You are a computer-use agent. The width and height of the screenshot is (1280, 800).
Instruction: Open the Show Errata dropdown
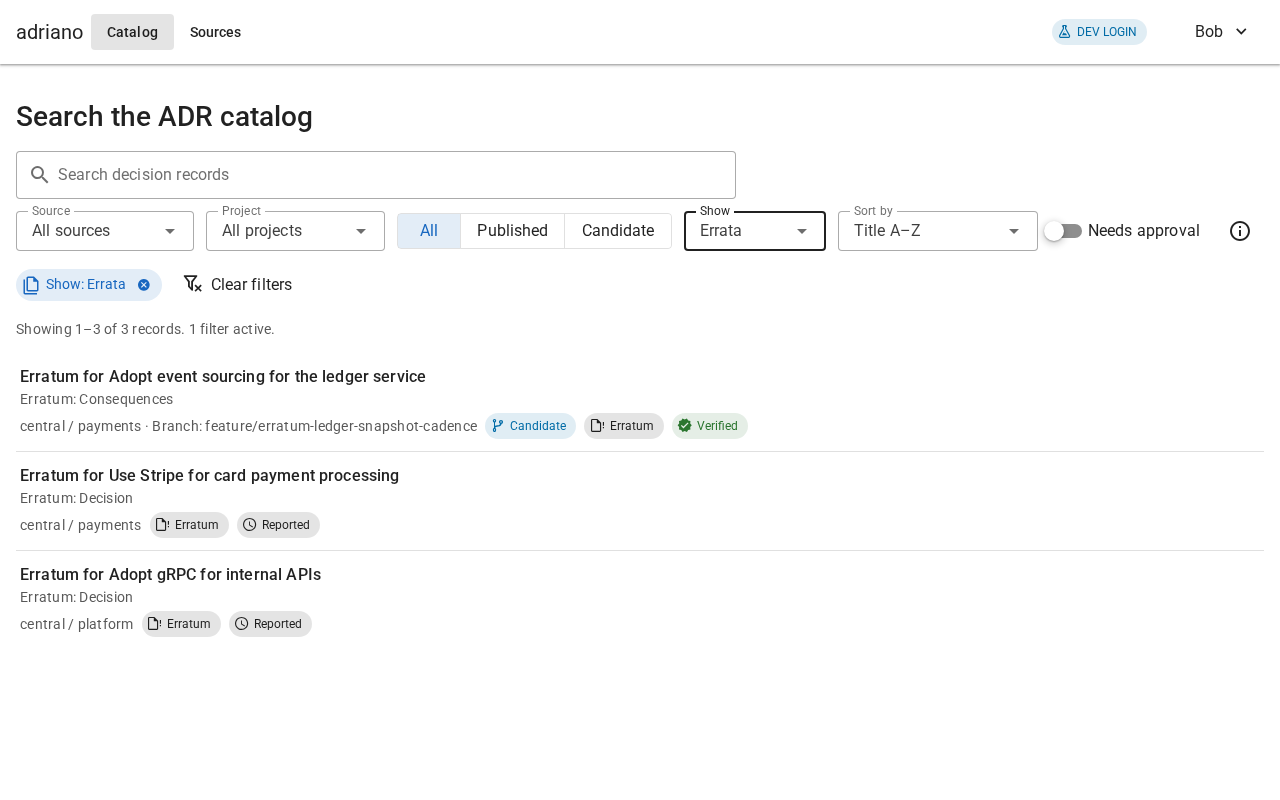[755, 231]
